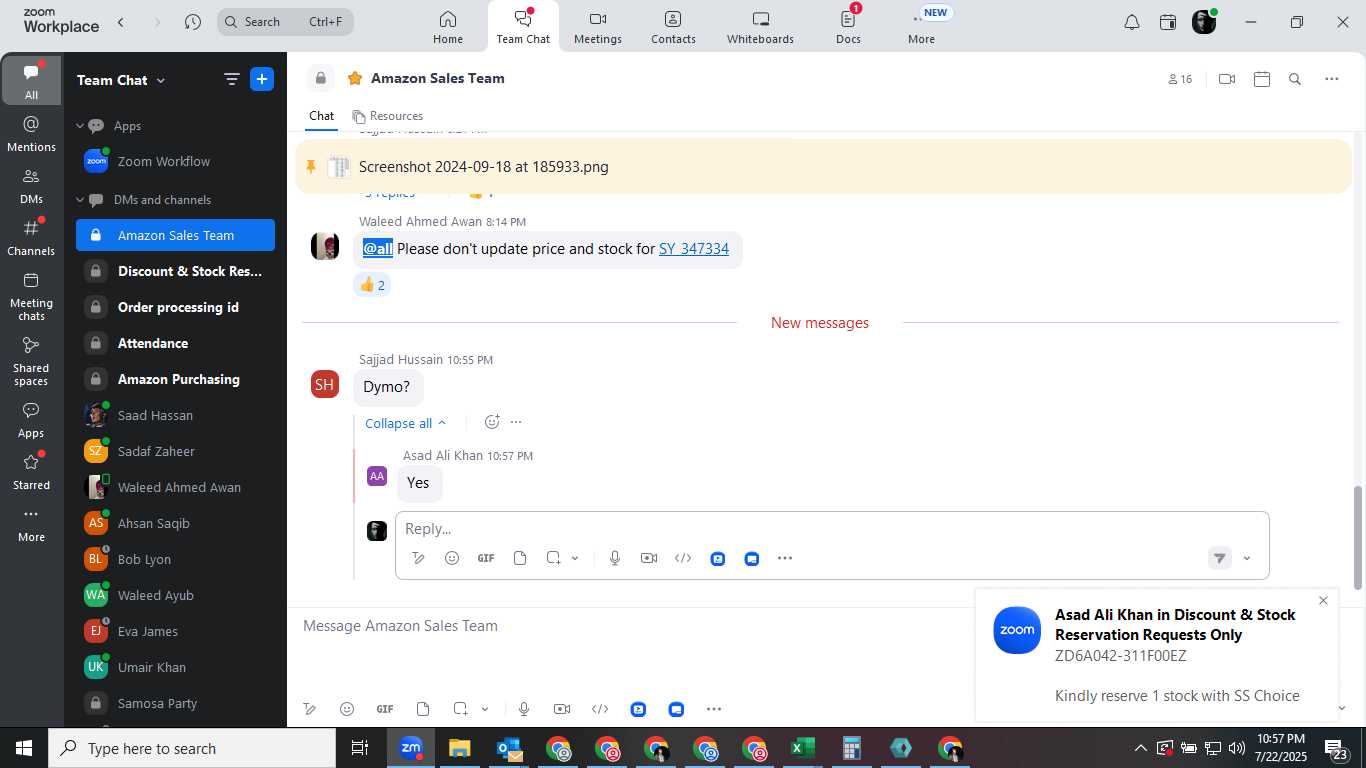Open the schedule icon in channel header

pyautogui.click(x=1262, y=79)
